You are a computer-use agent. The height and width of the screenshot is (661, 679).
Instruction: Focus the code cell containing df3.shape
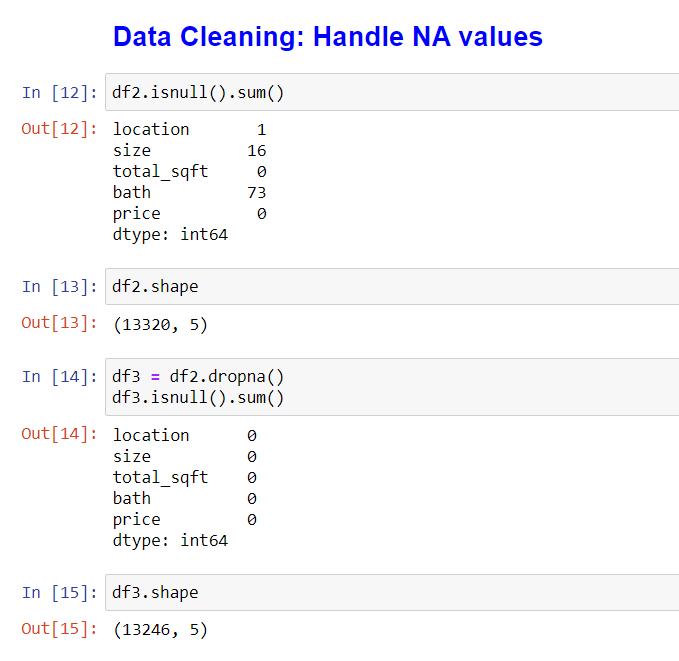392,593
